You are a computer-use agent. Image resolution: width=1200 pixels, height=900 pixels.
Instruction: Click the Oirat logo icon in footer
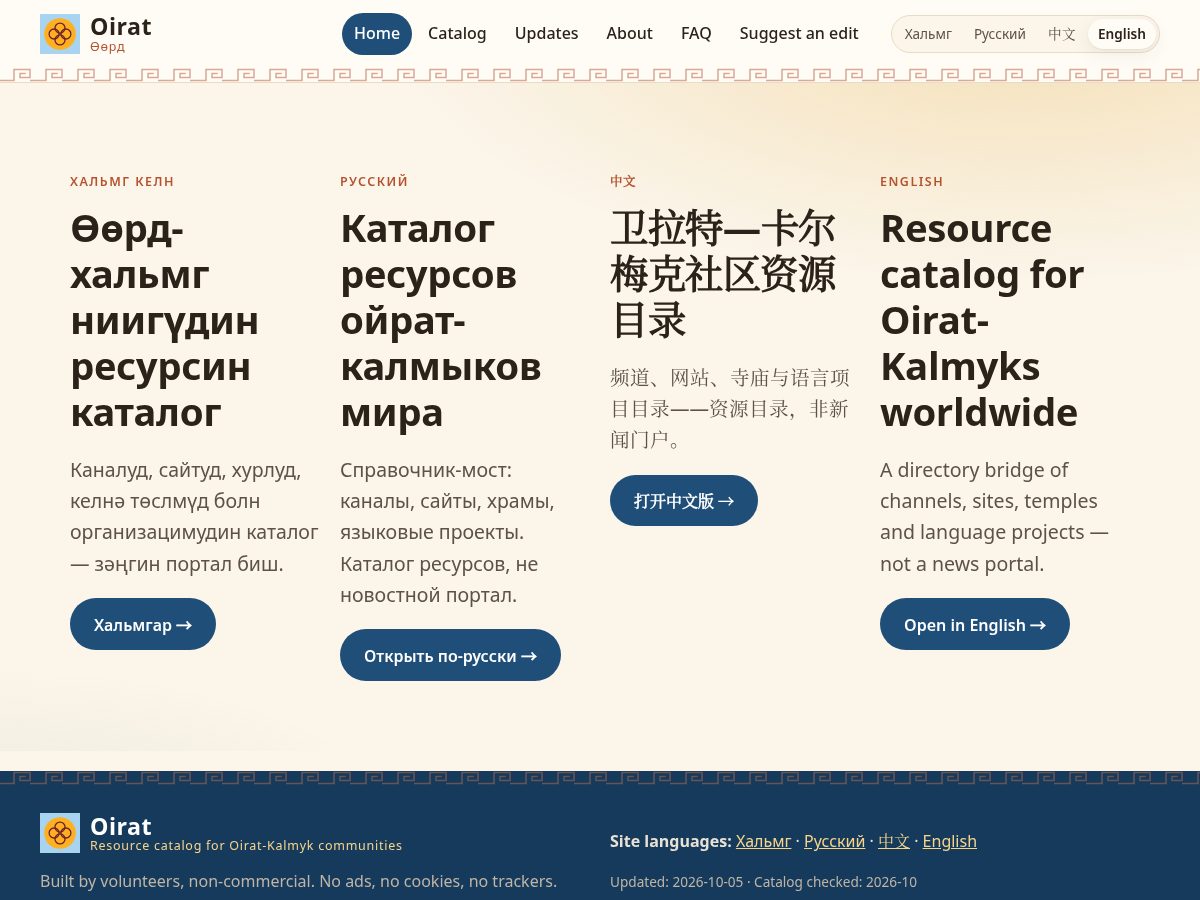pos(60,833)
